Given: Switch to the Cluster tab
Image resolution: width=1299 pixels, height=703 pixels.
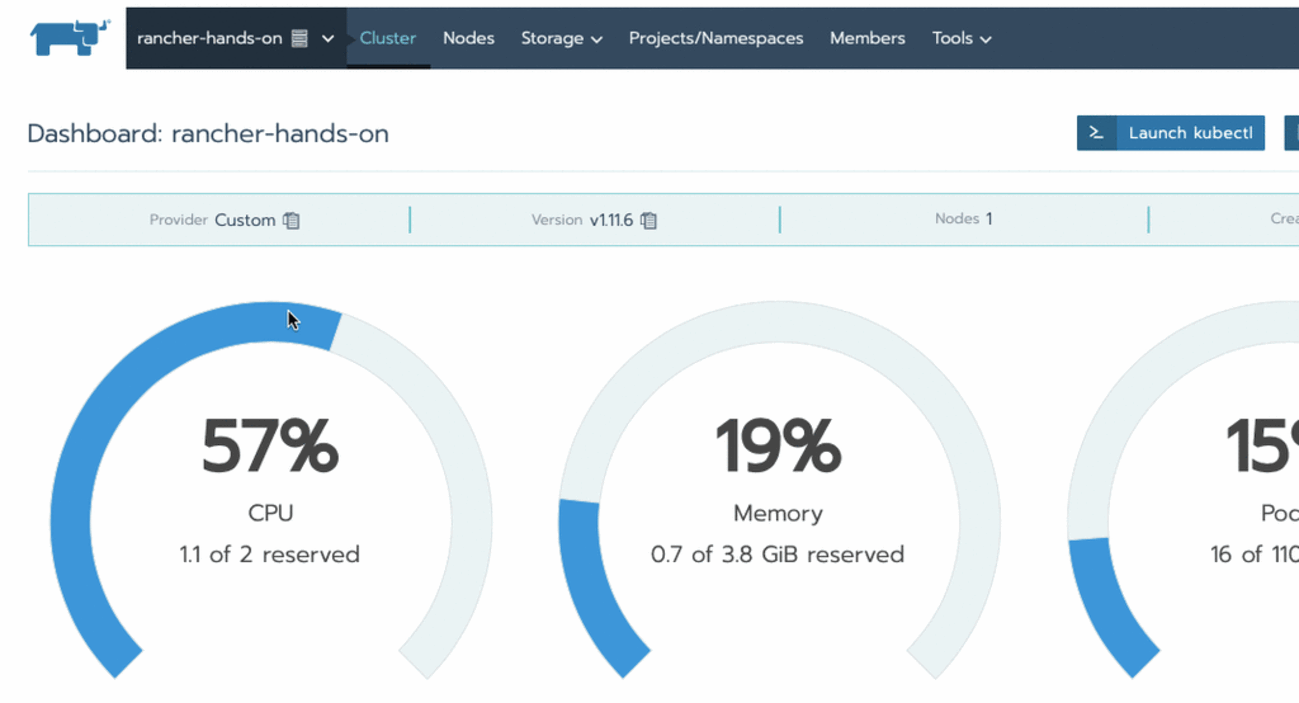Looking at the screenshot, I should (388, 38).
